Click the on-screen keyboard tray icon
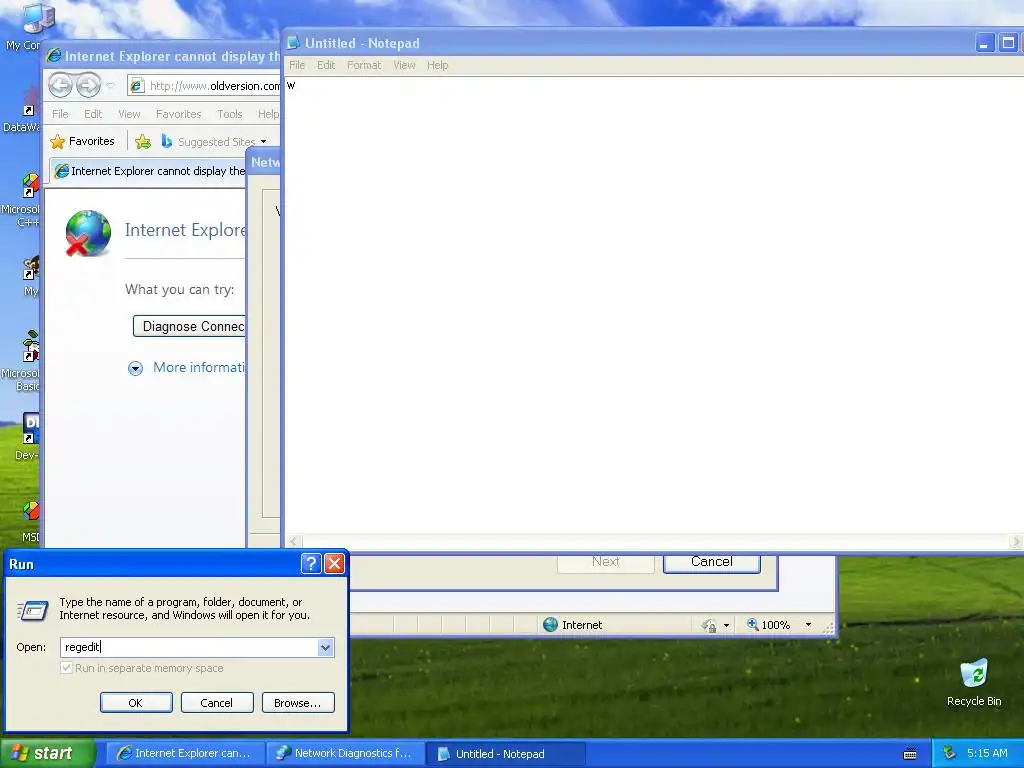The width and height of the screenshot is (1024, 768). click(910, 754)
